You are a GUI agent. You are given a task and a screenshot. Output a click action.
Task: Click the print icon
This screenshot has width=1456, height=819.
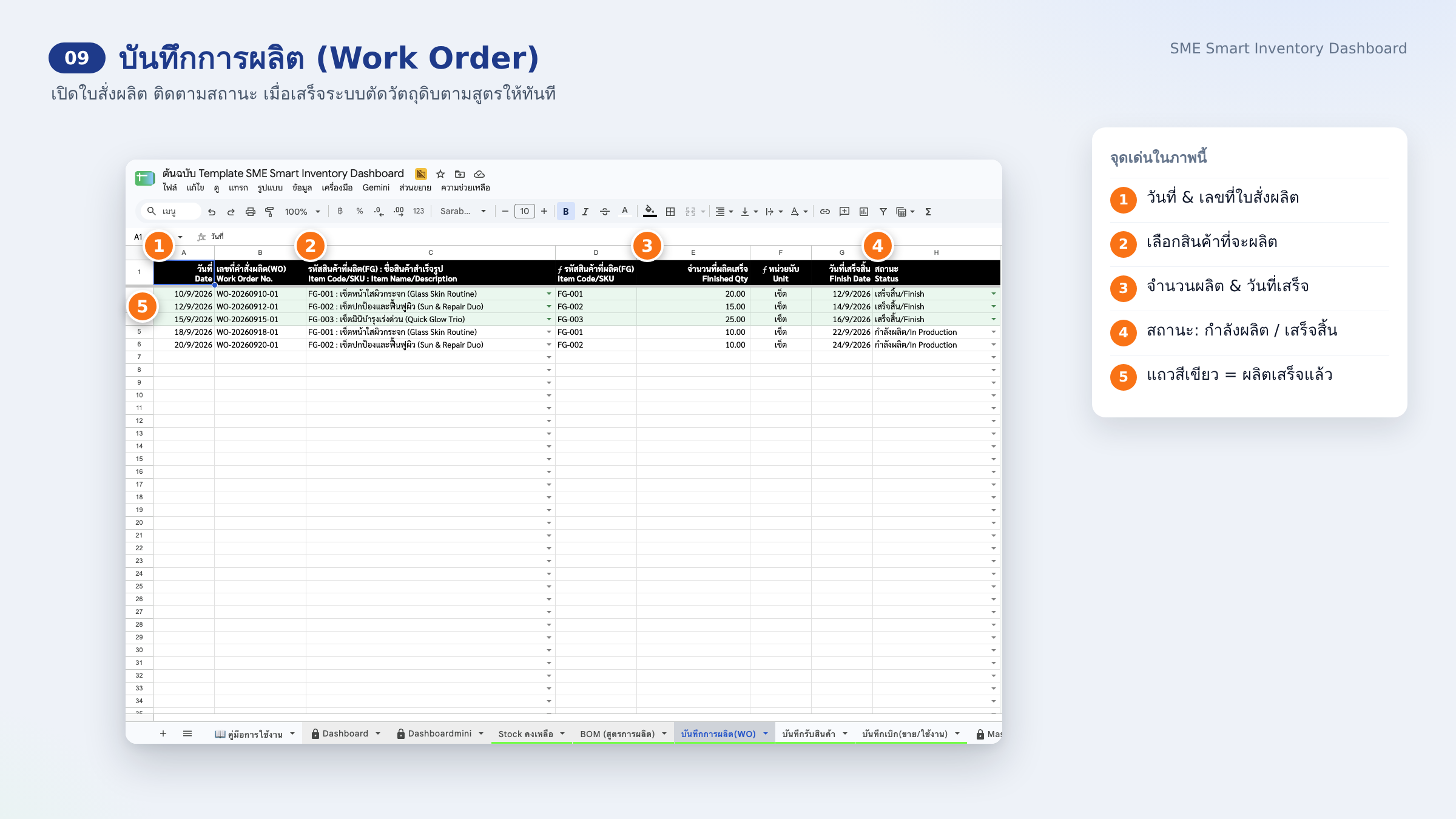[x=251, y=212]
